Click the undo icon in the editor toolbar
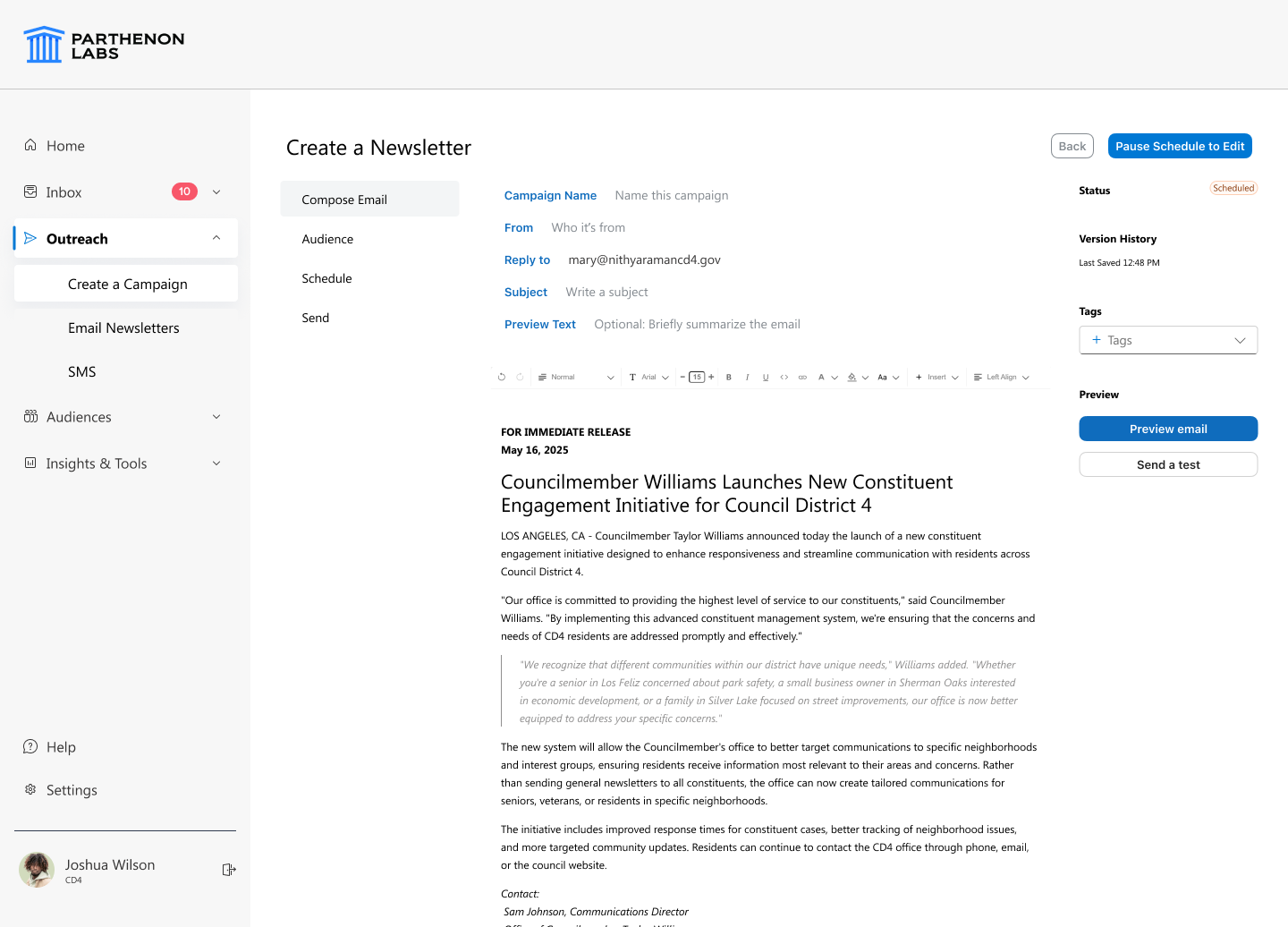Viewport: 1288px width, 927px height. tap(502, 377)
